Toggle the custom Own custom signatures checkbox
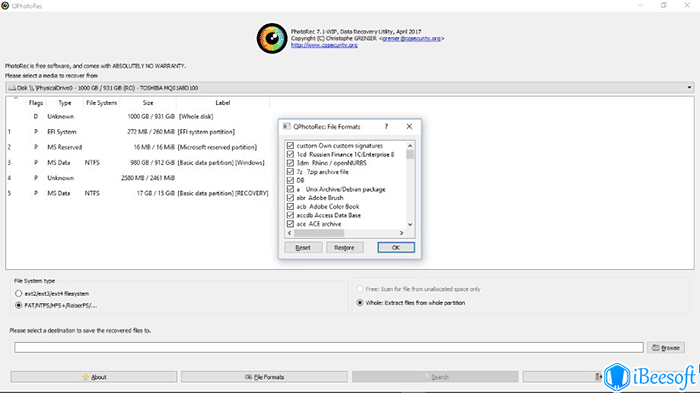 [x=290, y=146]
